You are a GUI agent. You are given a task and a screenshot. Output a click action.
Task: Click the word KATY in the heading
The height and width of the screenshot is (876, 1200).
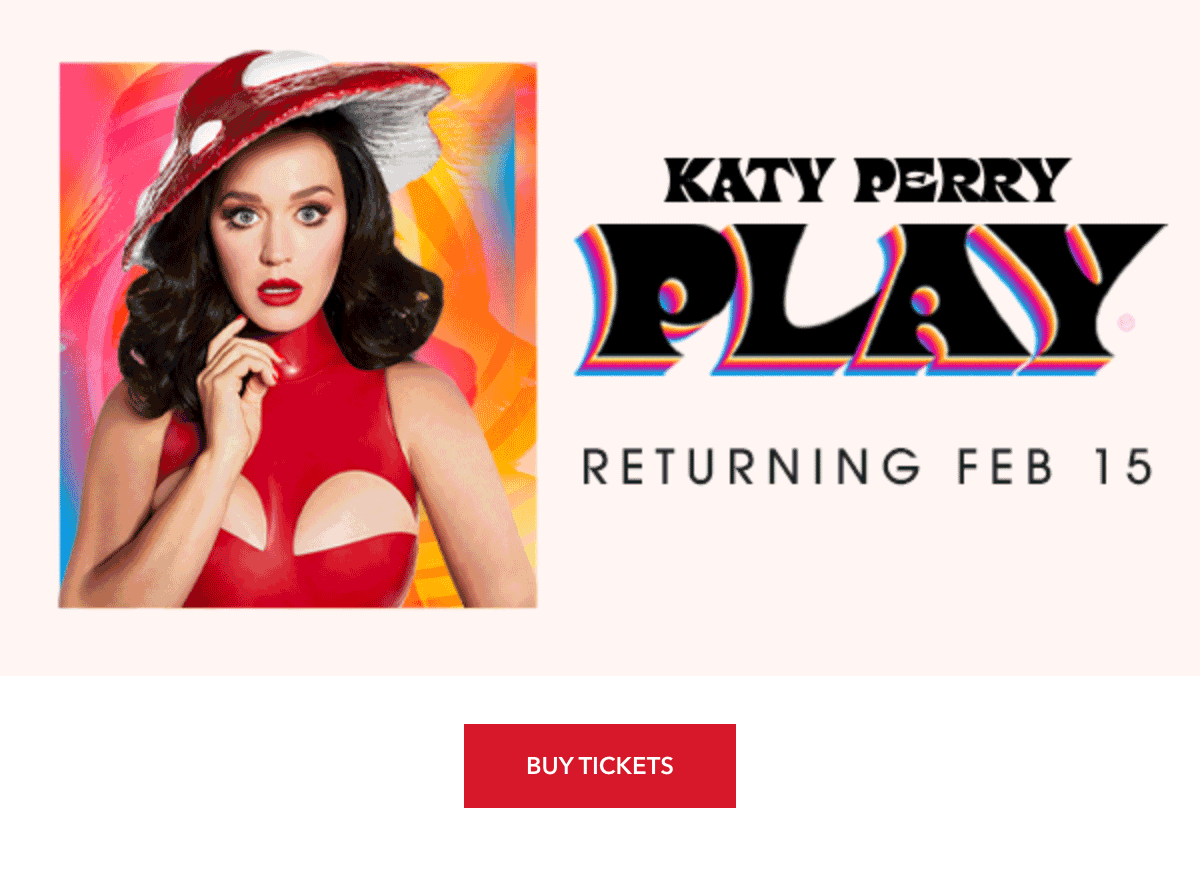point(745,181)
